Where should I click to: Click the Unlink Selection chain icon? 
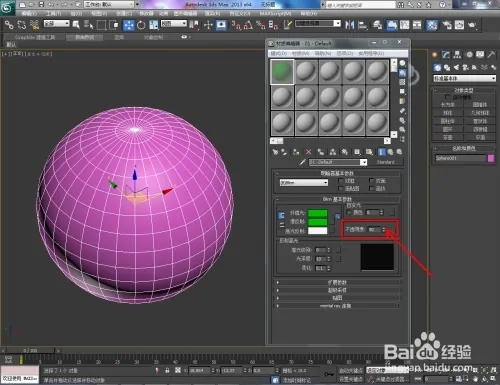pyautogui.click(x=22, y=25)
